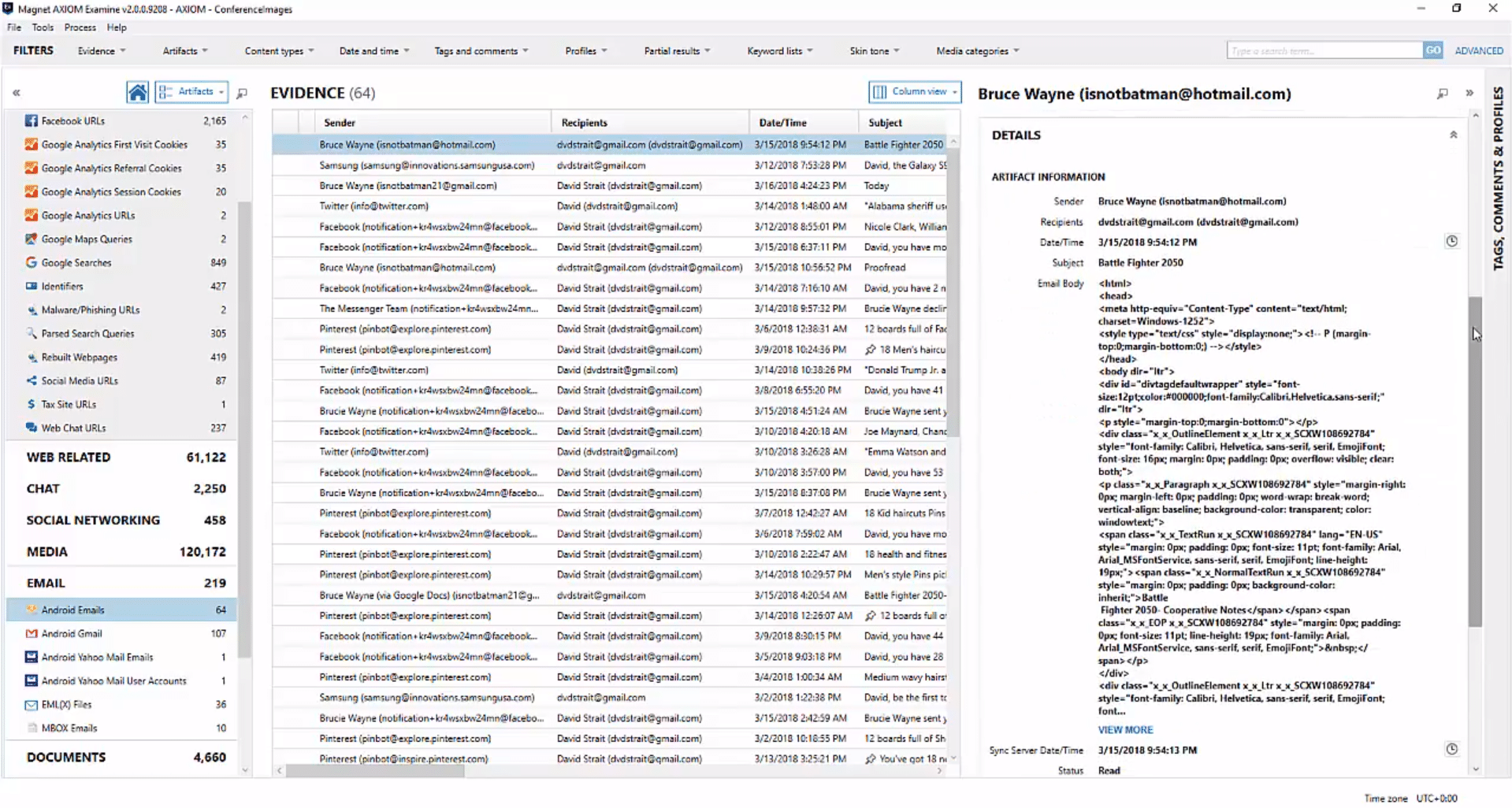Click the Time zone UTC+0:00 indicator
This screenshot has width=1512, height=808.
pos(1410,798)
